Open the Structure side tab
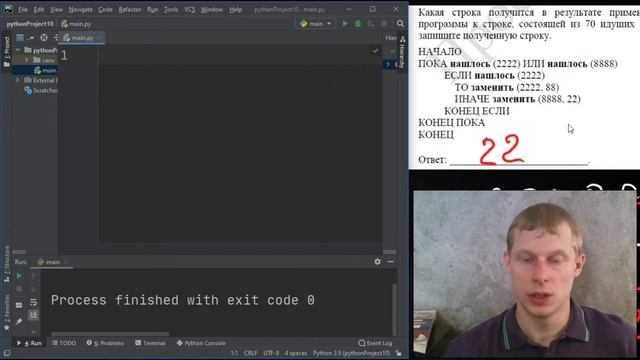 (x=7, y=265)
